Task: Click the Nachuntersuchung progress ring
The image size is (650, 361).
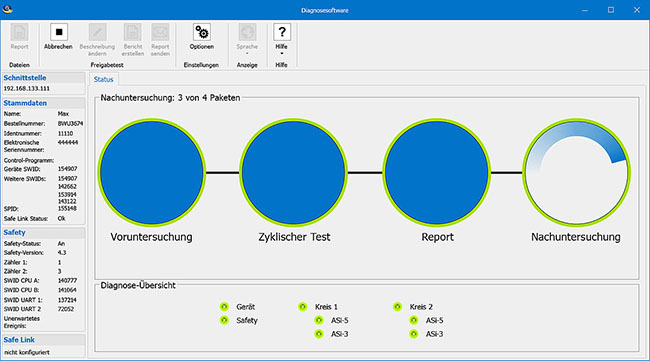Action: click(577, 172)
